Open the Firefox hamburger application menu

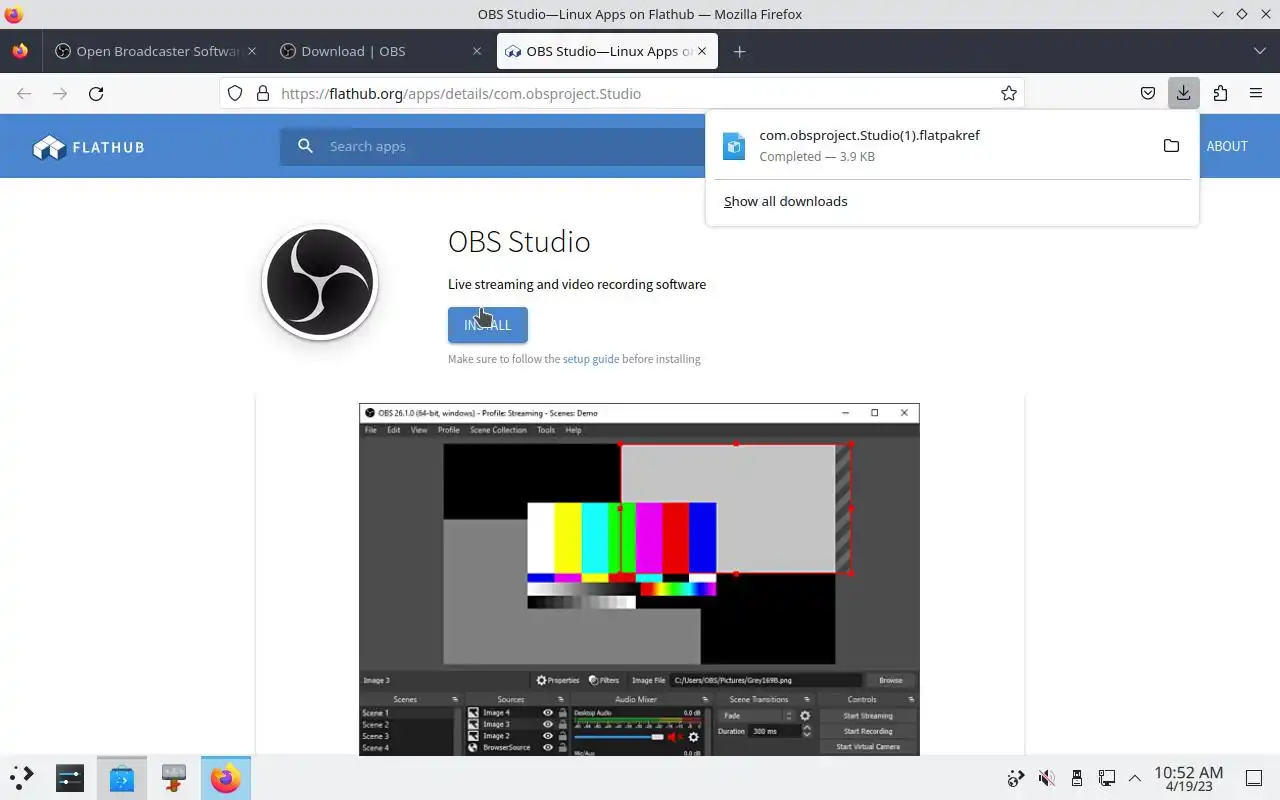[x=1256, y=93]
